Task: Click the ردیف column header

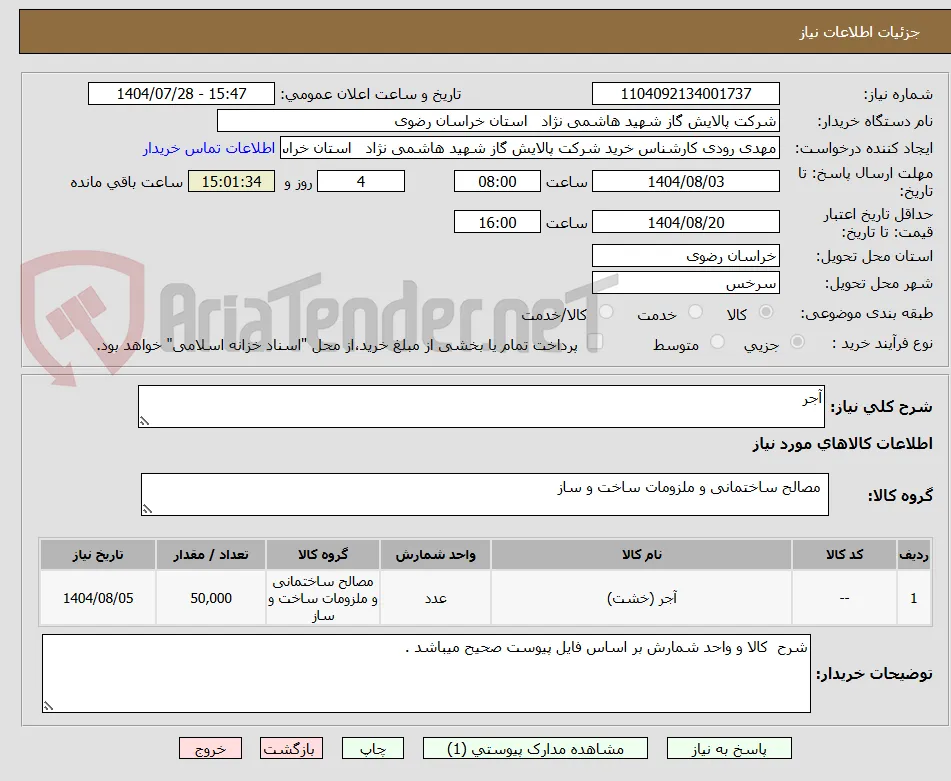Action: (913, 555)
